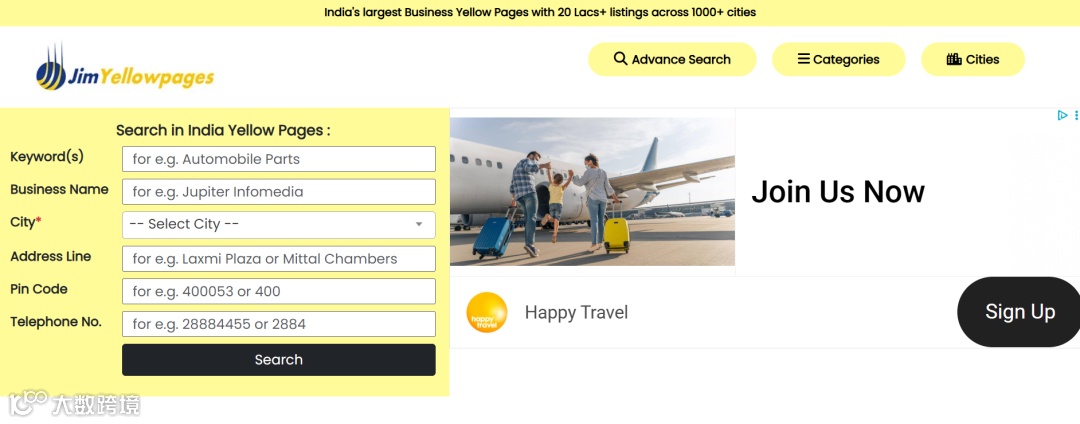Screen dimensions: 1080x424
Task: Click the Happy Travel orange logo
Action: pos(487,312)
